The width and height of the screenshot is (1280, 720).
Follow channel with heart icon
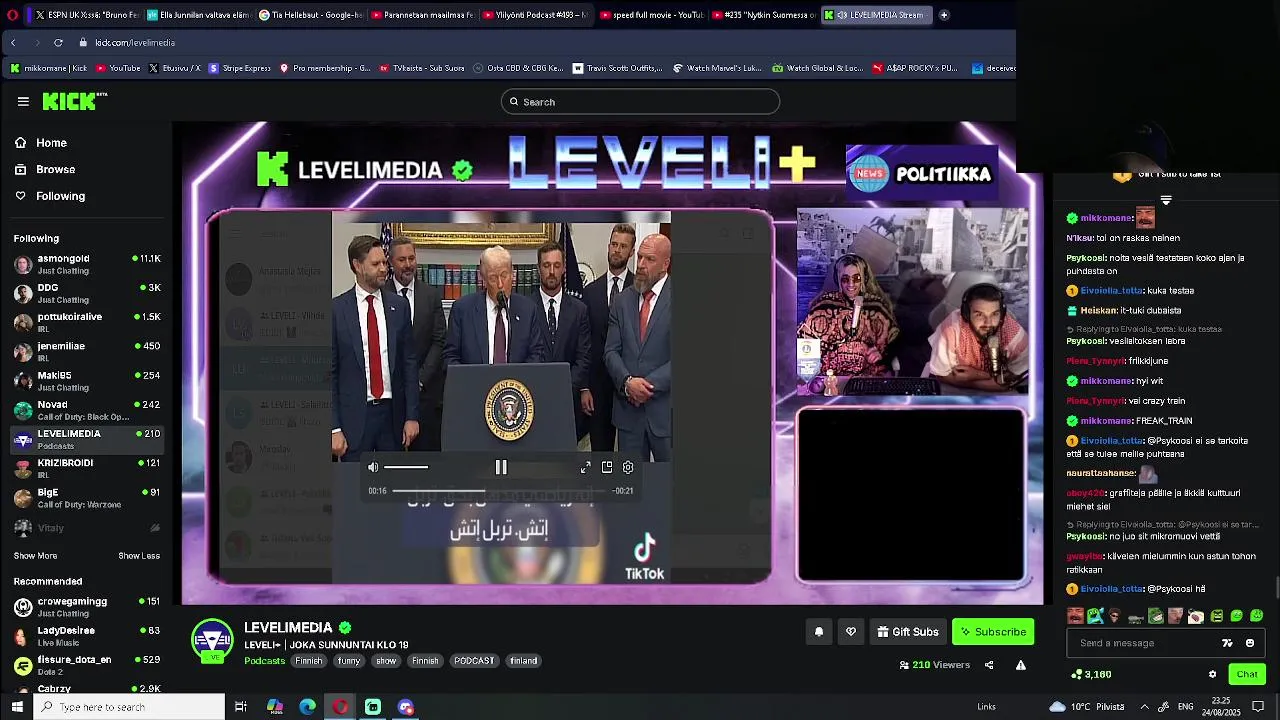(851, 632)
